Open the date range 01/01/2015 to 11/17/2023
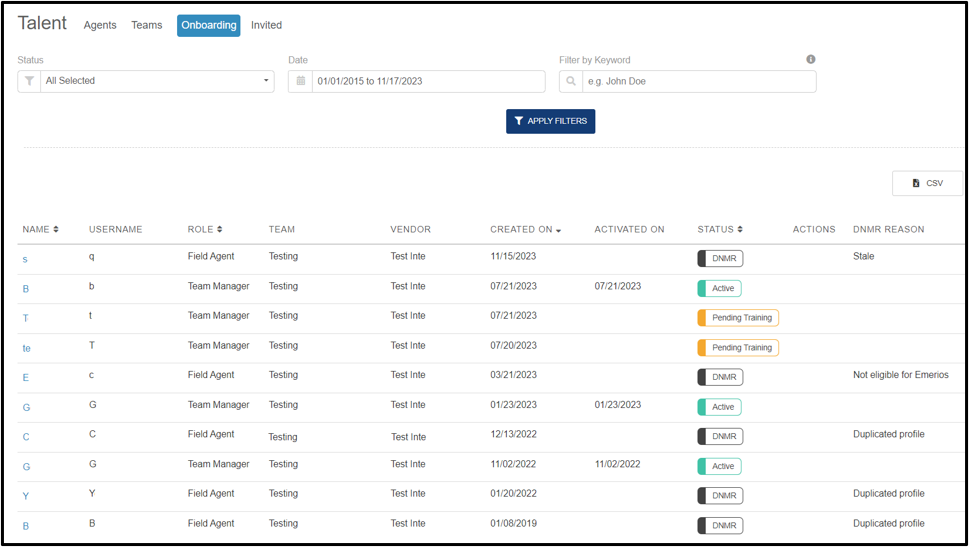The height and width of the screenshot is (547, 969). tap(428, 81)
